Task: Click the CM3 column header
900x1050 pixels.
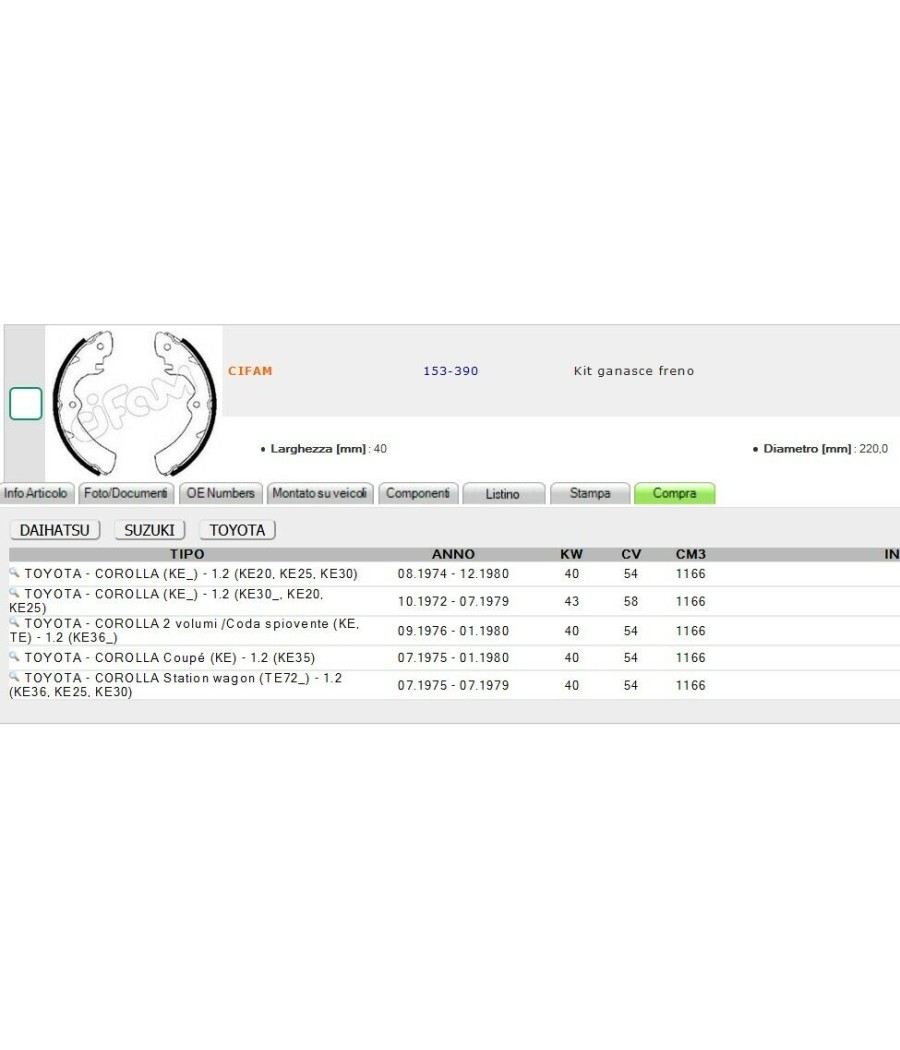Action: (690, 554)
